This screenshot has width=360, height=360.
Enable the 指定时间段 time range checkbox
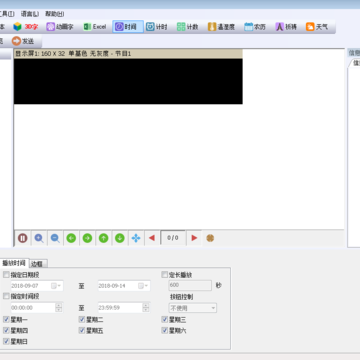pyautogui.click(x=6, y=296)
